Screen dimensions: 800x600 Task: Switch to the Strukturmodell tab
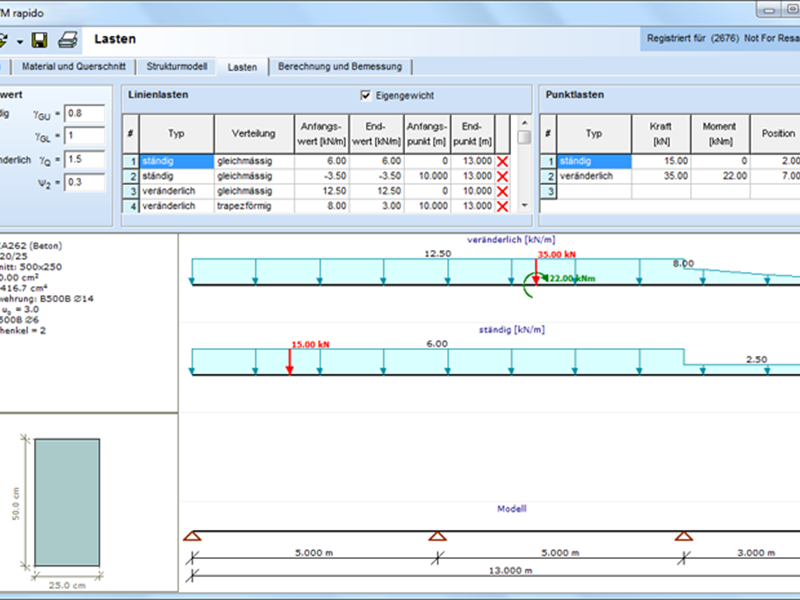pyautogui.click(x=176, y=67)
